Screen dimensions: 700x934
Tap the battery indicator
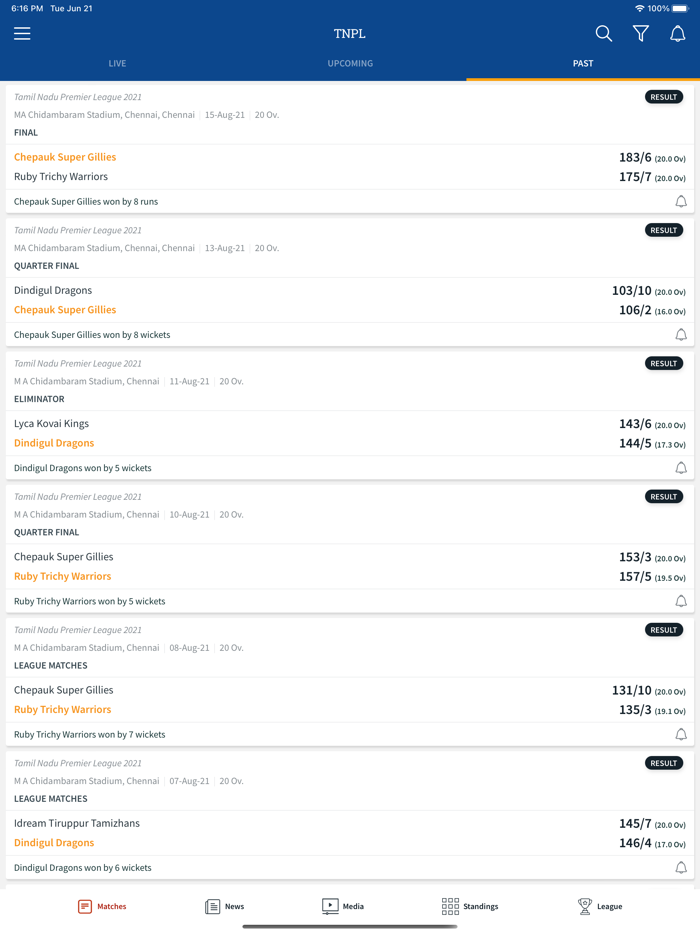point(679,8)
